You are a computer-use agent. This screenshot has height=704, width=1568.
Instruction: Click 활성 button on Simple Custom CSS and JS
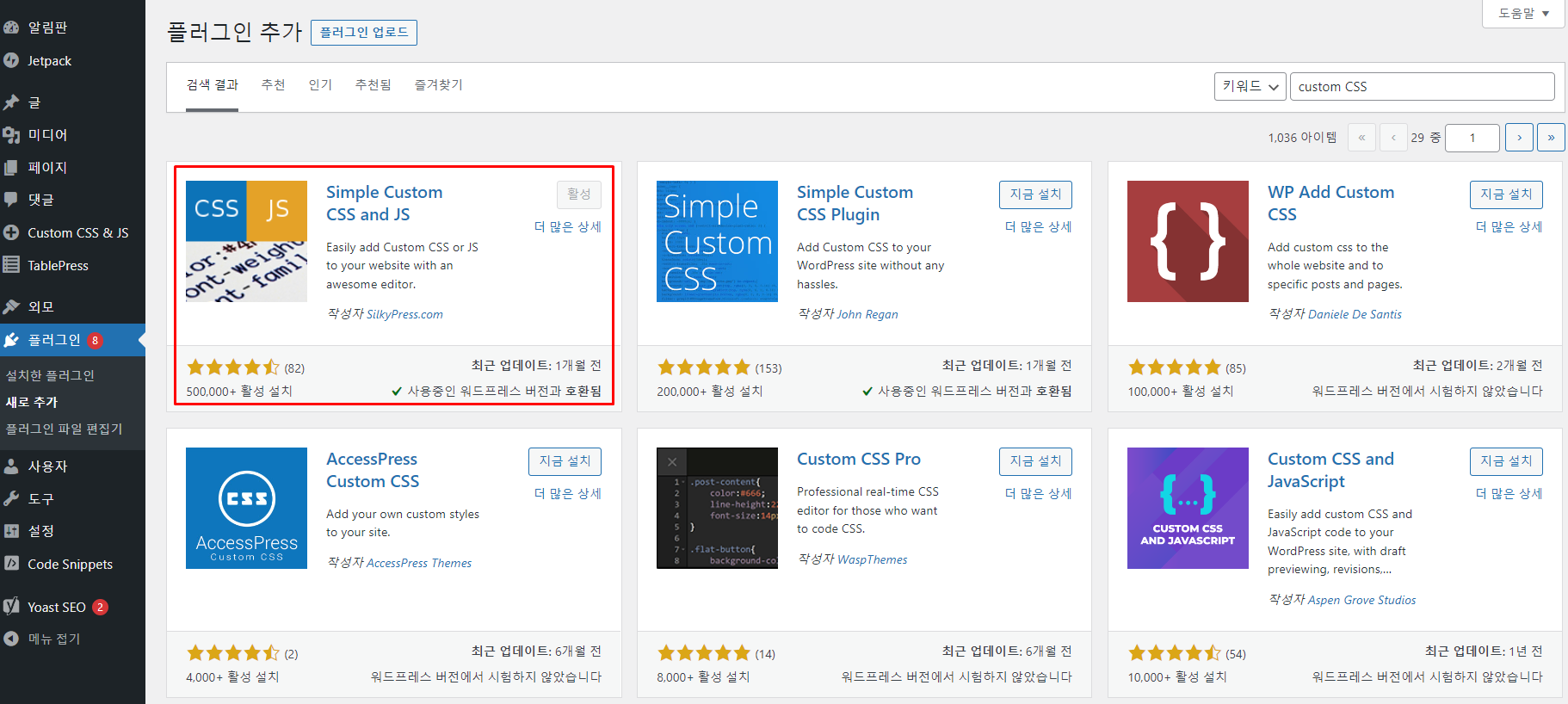click(579, 195)
